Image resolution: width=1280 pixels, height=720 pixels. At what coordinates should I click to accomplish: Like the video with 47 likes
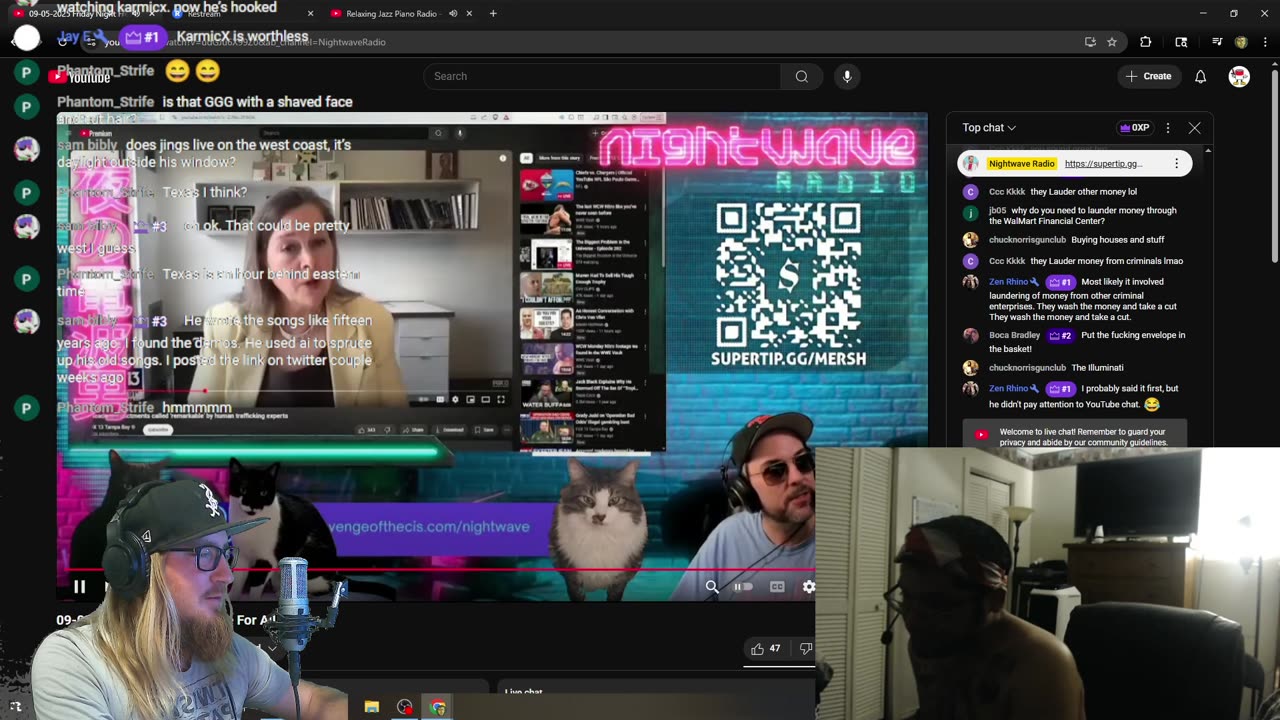pos(766,648)
